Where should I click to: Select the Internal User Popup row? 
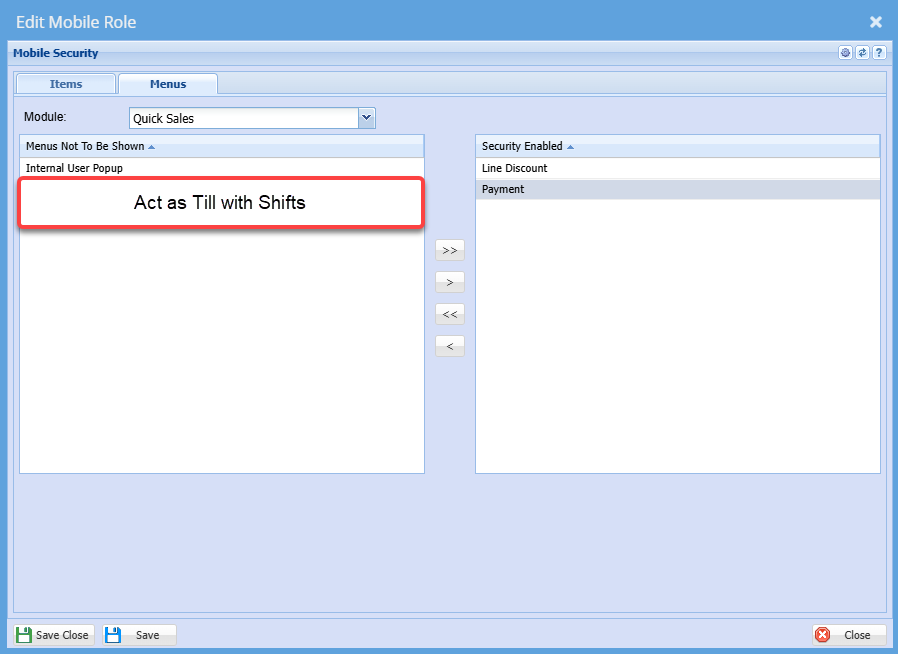point(222,168)
